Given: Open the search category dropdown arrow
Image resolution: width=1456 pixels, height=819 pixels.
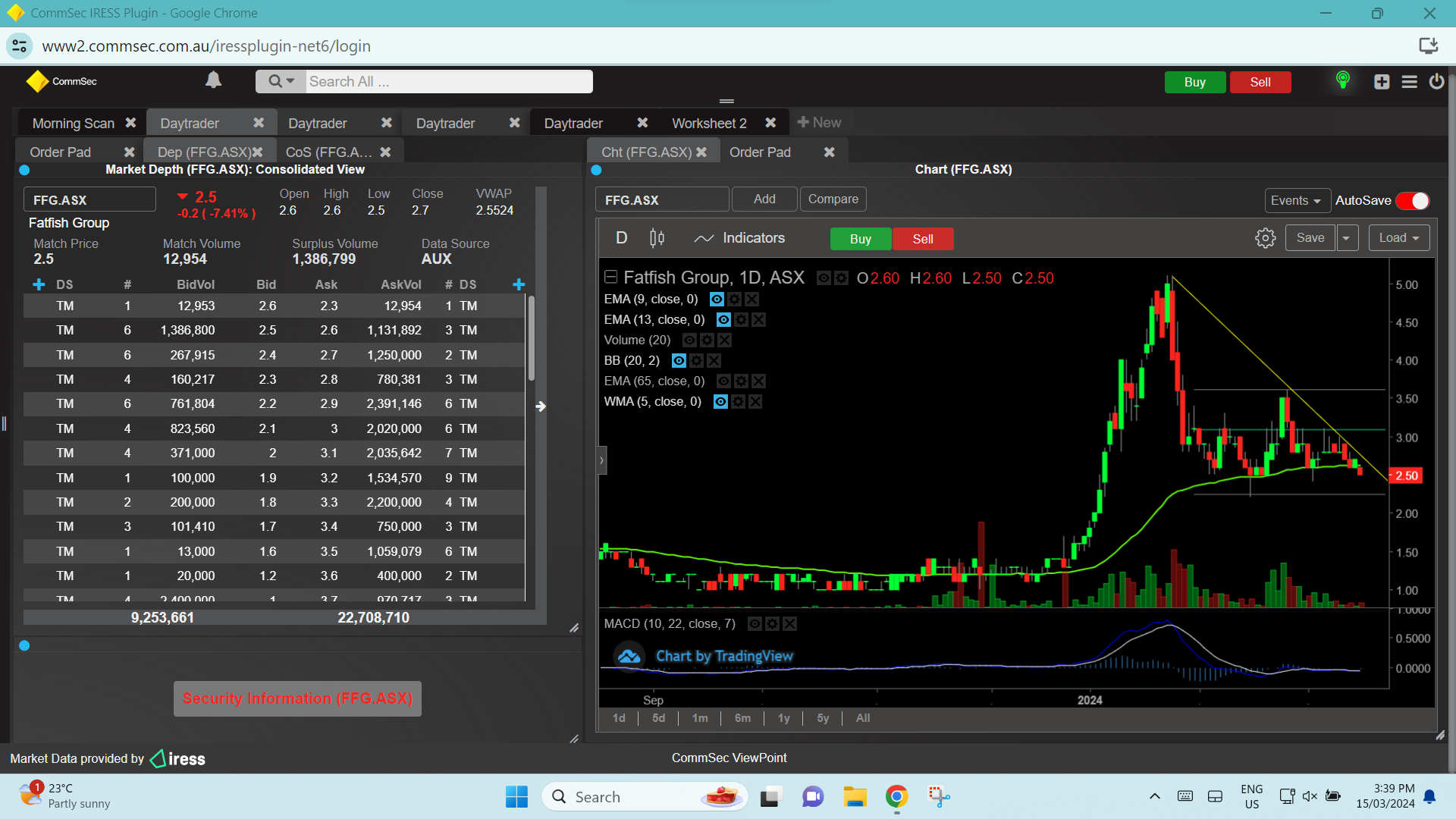Looking at the screenshot, I should (x=290, y=81).
